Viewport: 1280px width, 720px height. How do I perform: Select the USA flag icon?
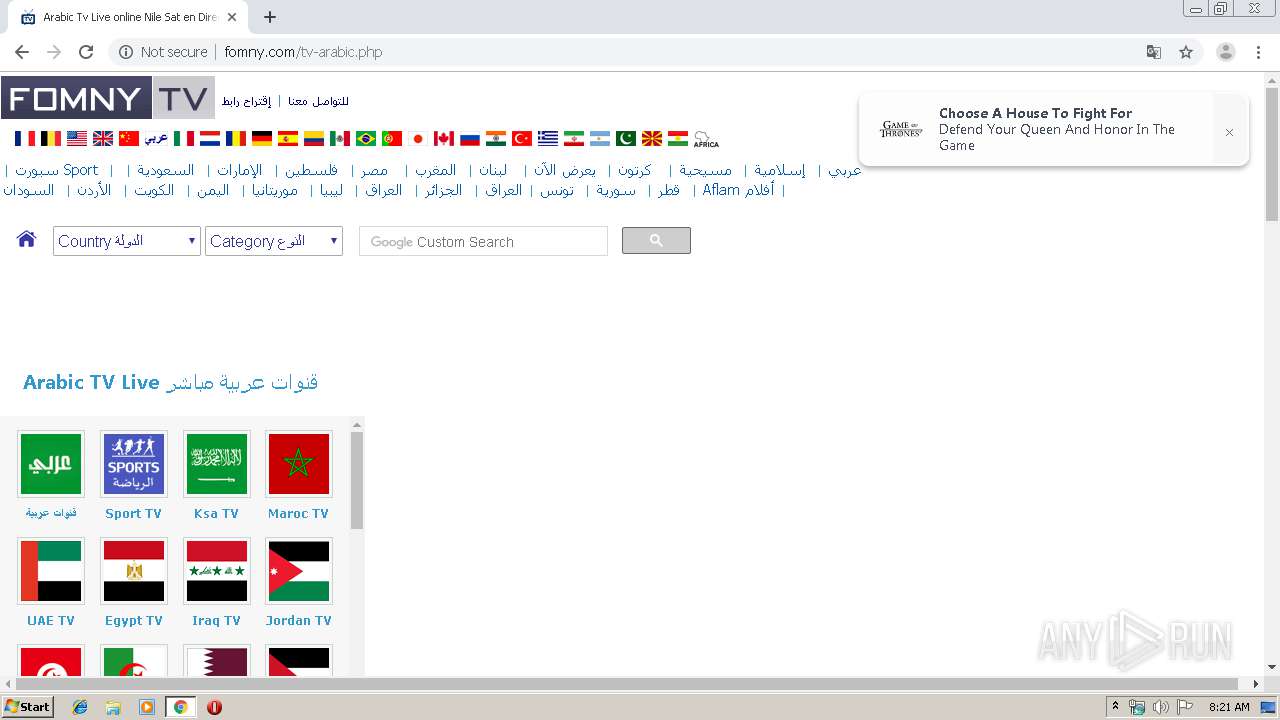[x=77, y=139]
